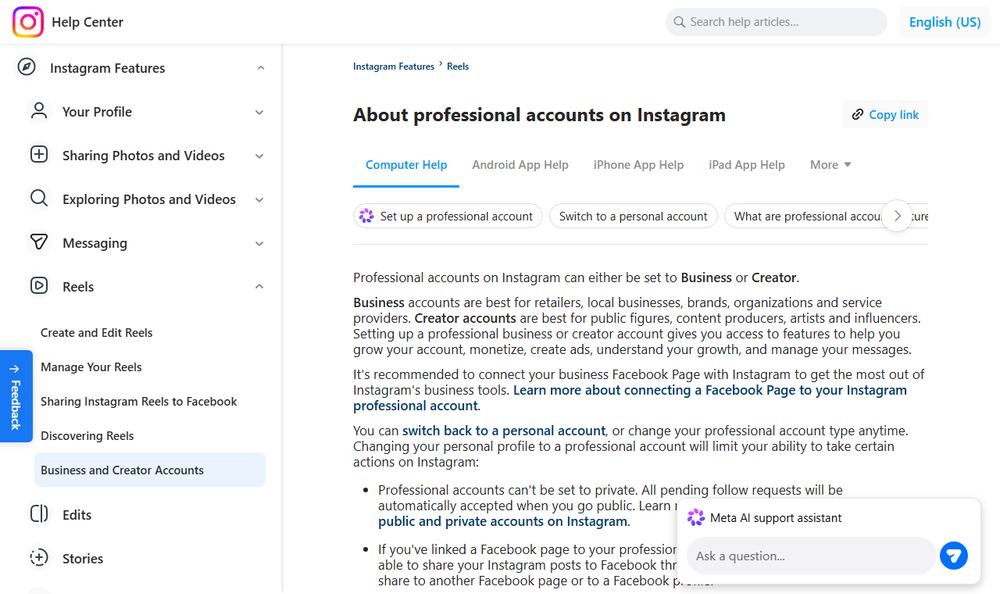Image resolution: width=1000 pixels, height=594 pixels.
Task: Click the Stories sidebar label
Action: click(x=83, y=558)
